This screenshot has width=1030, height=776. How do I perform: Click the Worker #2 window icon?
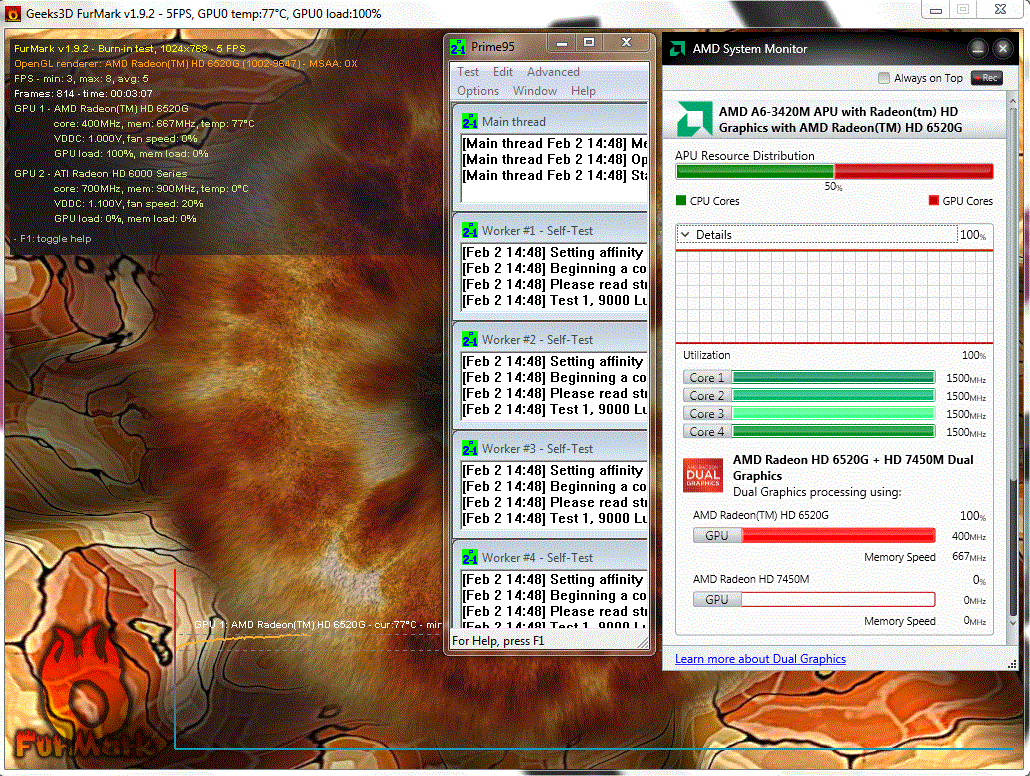[x=470, y=340]
